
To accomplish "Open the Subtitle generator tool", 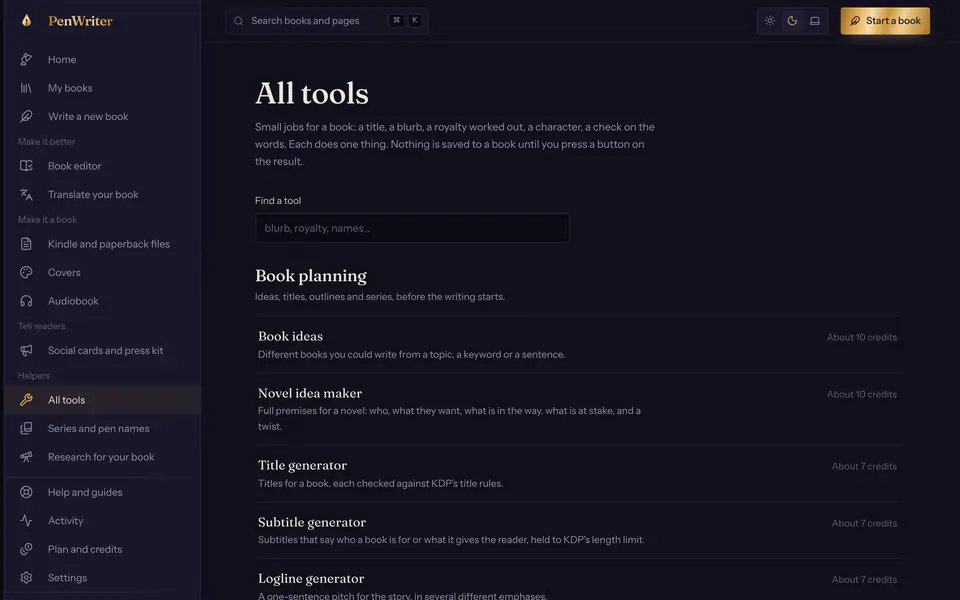I will click(577, 530).
